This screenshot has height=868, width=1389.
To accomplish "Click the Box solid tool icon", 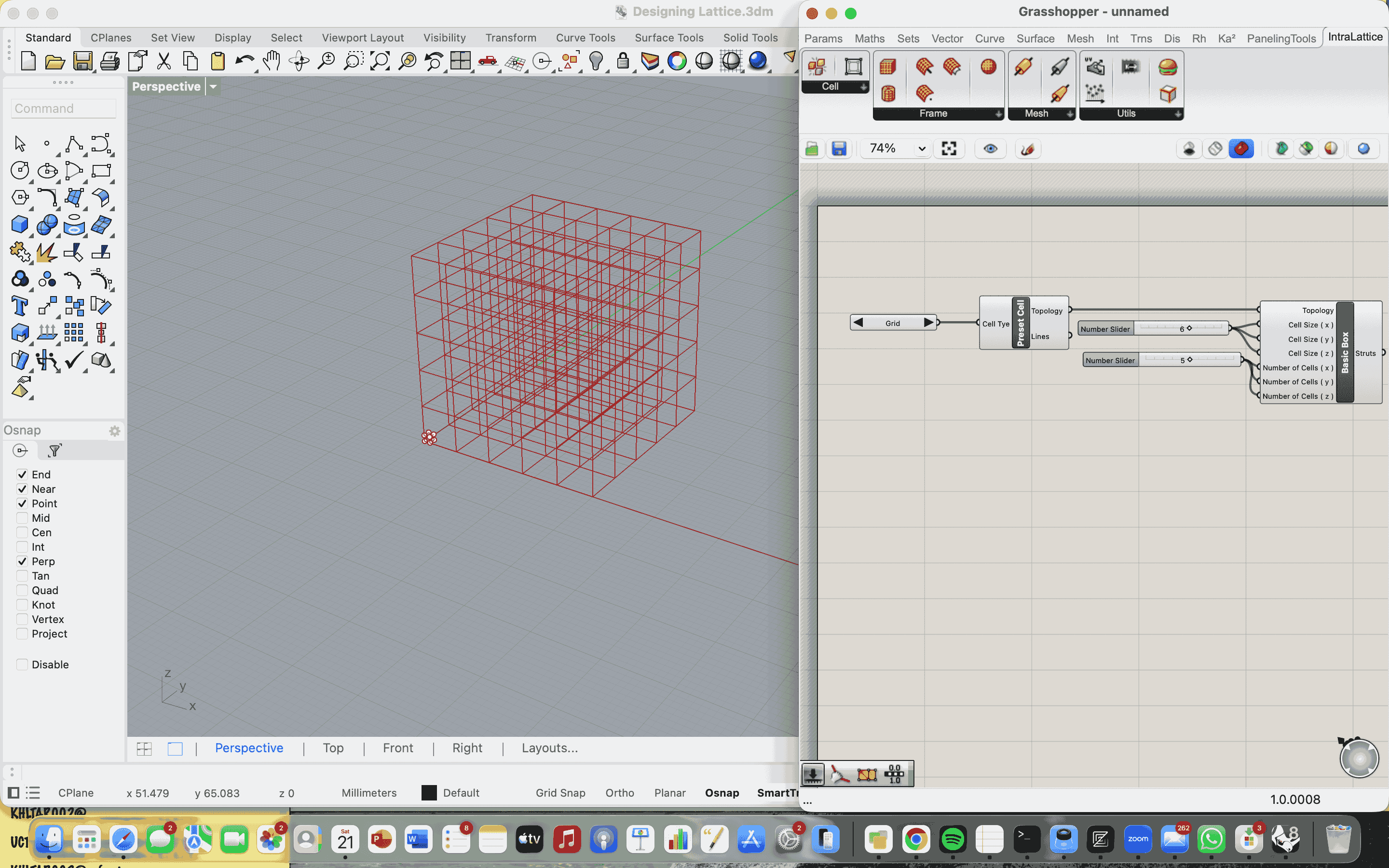I will [x=19, y=224].
